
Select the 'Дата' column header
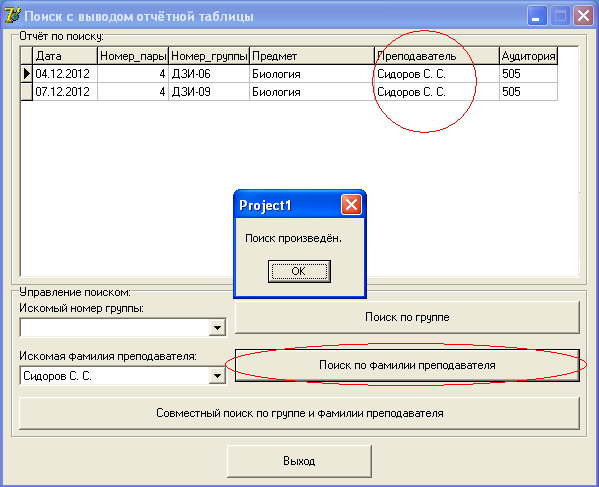pyautogui.click(x=65, y=56)
